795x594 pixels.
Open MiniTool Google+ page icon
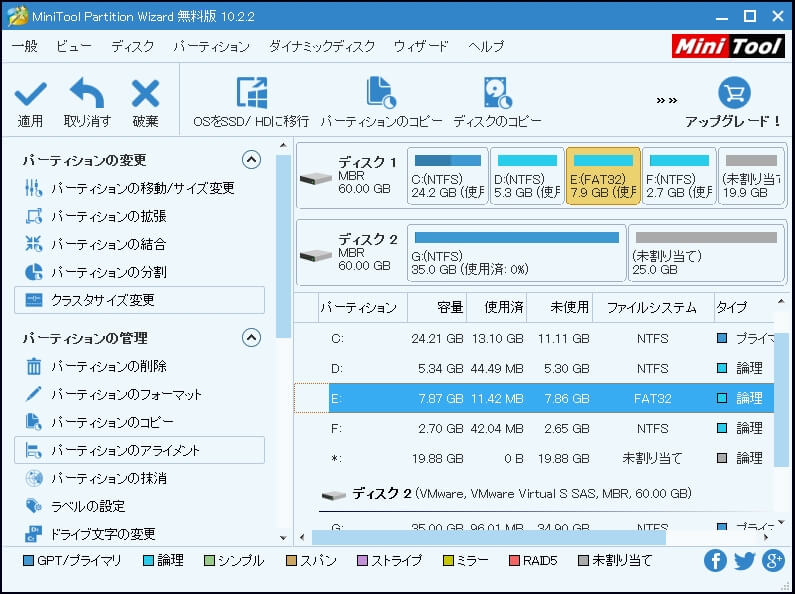tap(774, 561)
